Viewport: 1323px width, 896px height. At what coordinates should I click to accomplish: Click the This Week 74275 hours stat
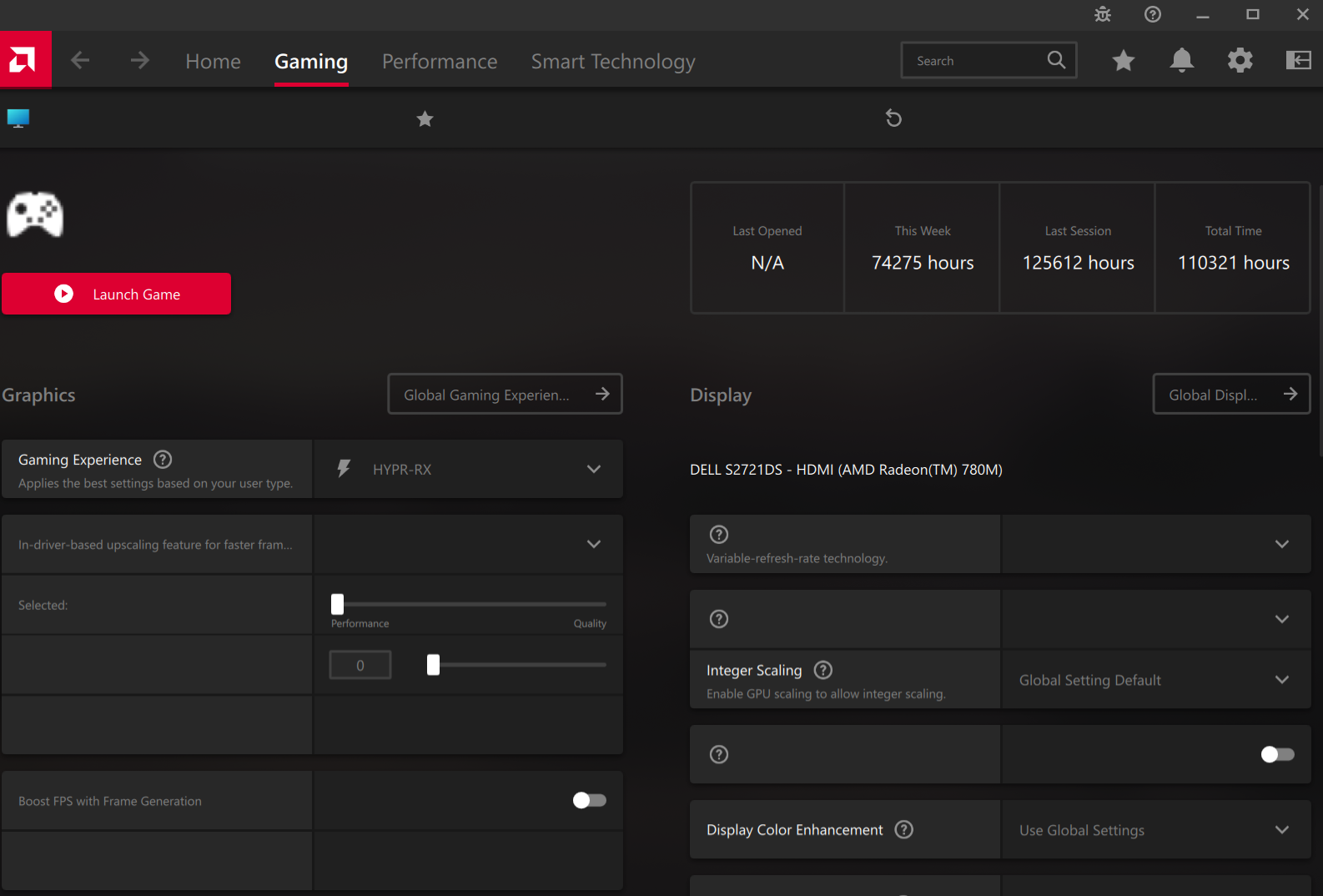(923, 248)
